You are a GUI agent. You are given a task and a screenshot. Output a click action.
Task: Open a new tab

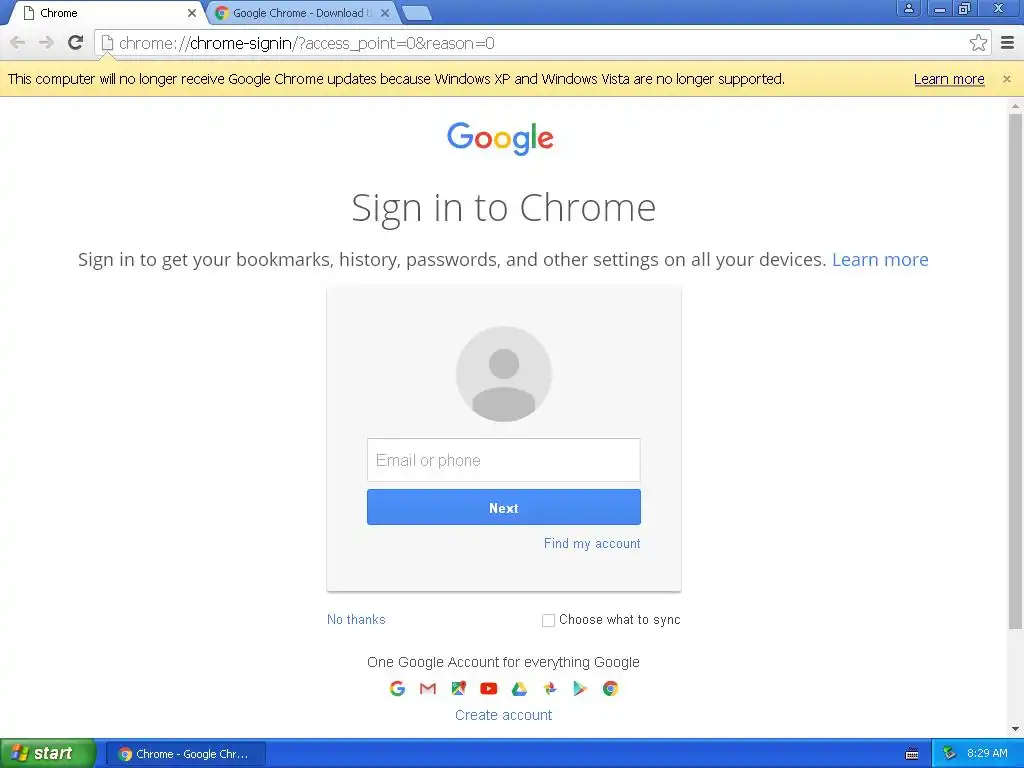(x=417, y=12)
